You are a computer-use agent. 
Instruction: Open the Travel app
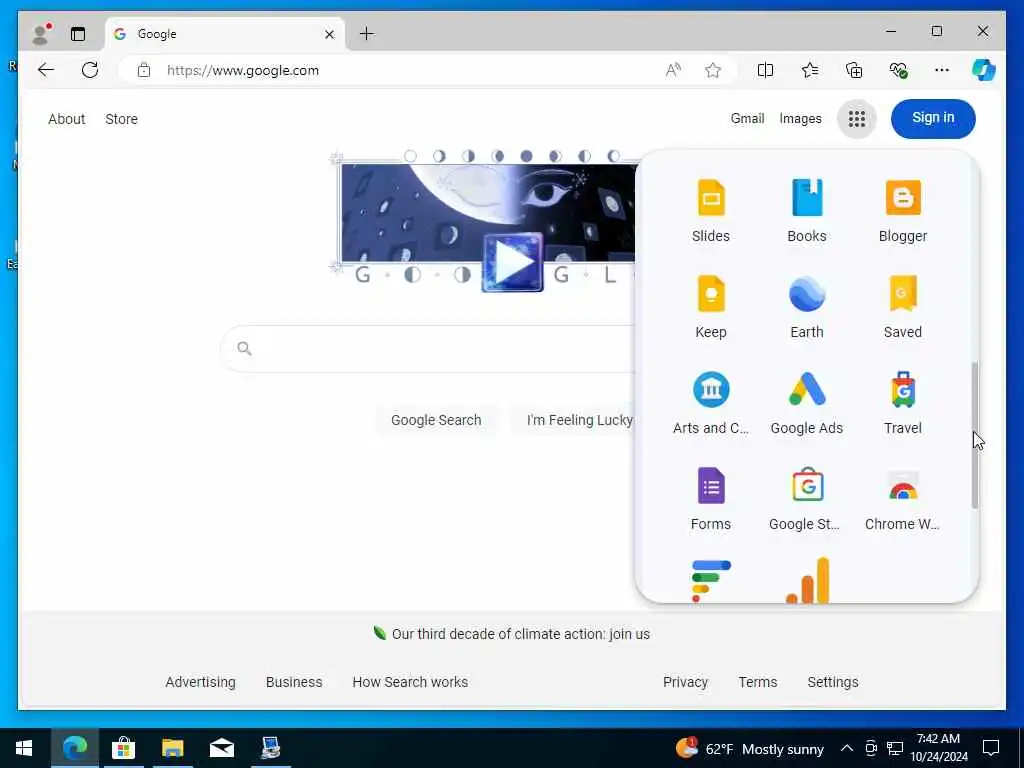903,402
